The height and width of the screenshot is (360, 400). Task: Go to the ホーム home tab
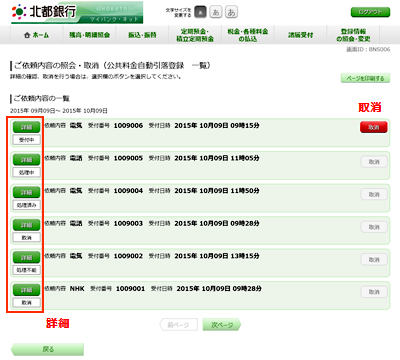coord(37,35)
